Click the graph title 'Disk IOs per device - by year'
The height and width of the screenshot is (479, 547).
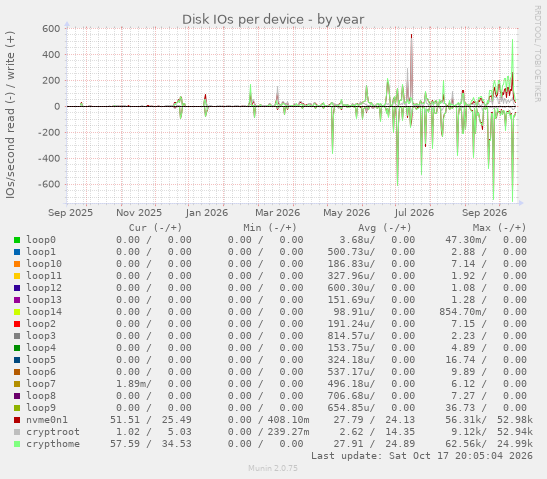pos(273,20)
